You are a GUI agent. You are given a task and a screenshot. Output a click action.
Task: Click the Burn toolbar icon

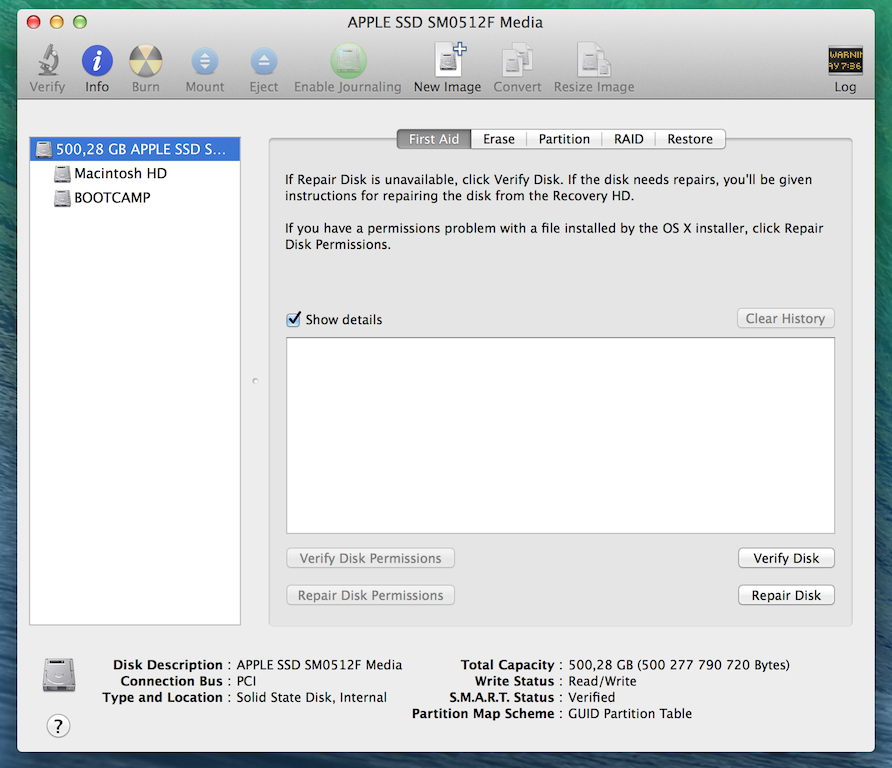146,60
